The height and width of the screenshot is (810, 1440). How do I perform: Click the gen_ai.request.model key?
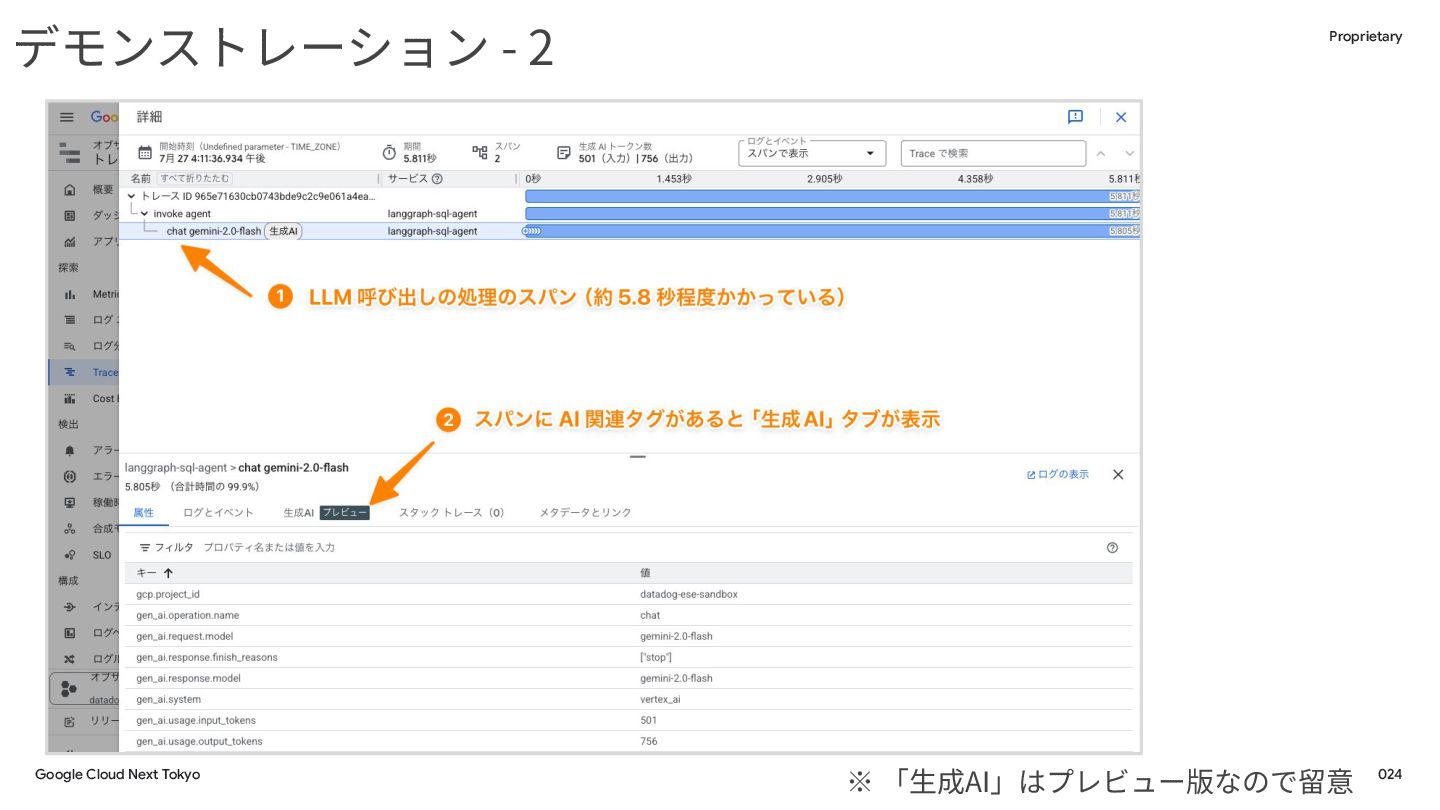[185, 636]
